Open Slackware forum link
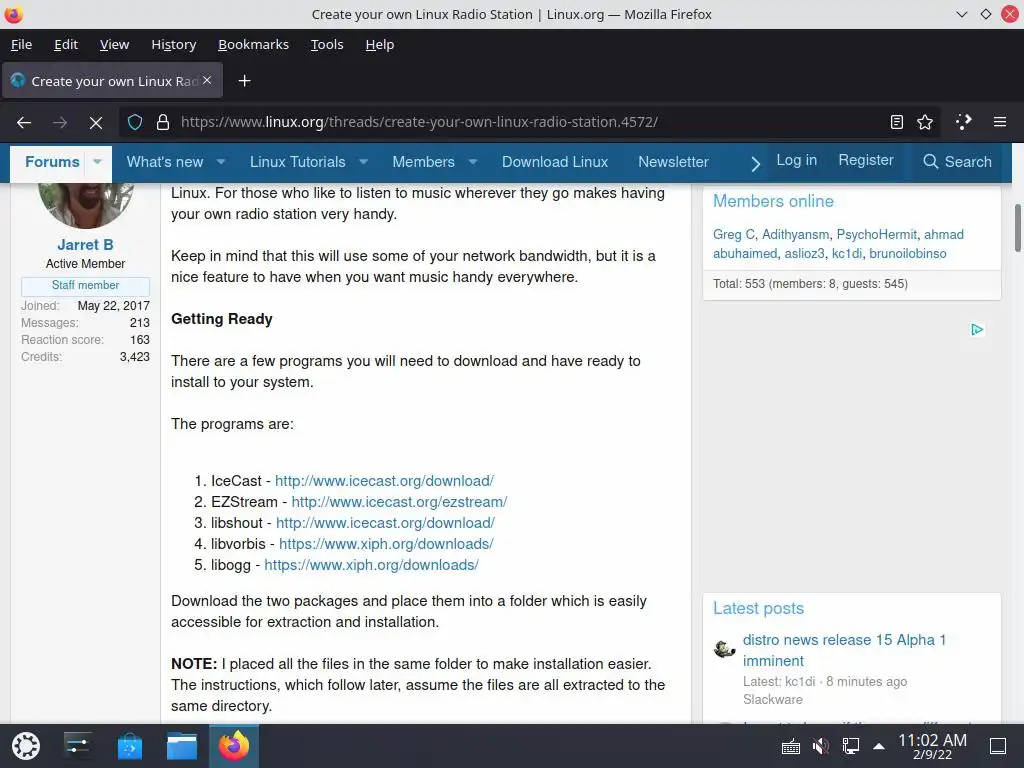 pyautogui.click(x=773, y=699)
